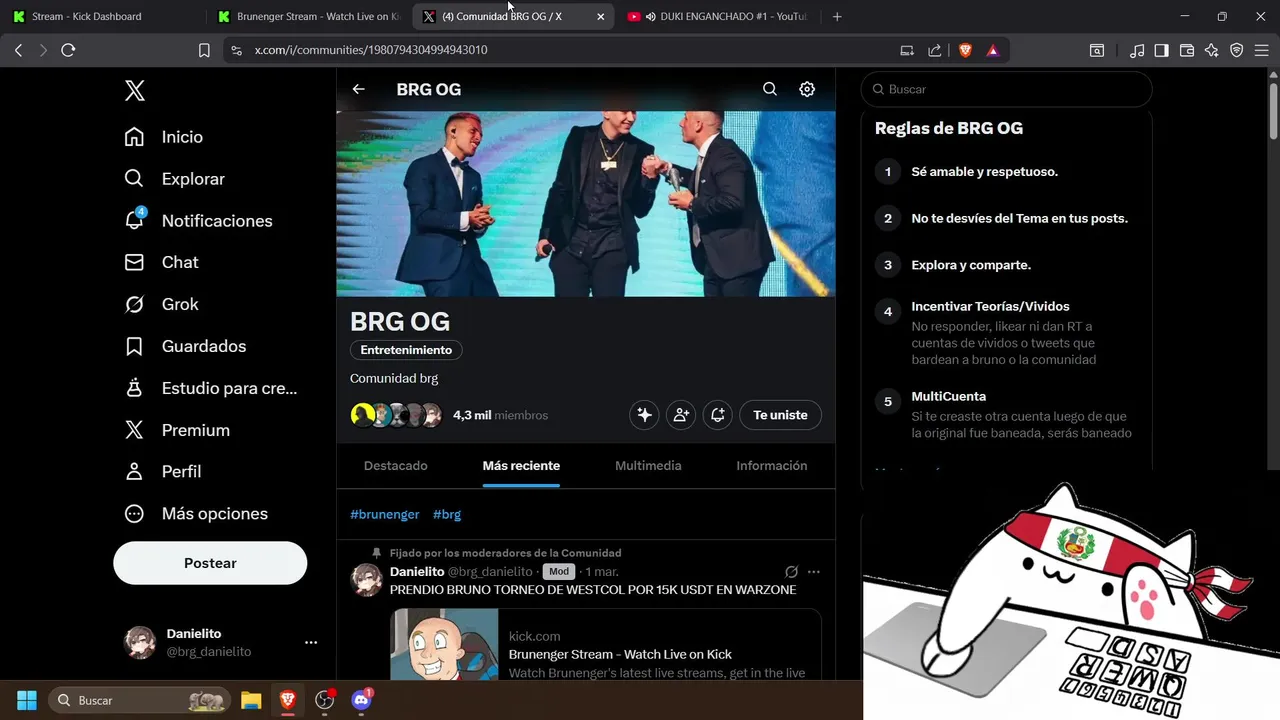Go back in browser history
The image size is (1280, 720).
(x=18, y=50)
